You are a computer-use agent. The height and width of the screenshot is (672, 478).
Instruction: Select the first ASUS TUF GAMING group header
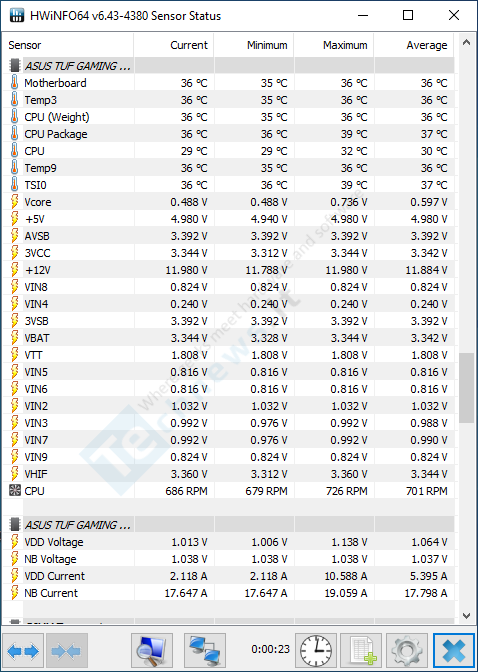pyautogui.click(x=230, y=66)
